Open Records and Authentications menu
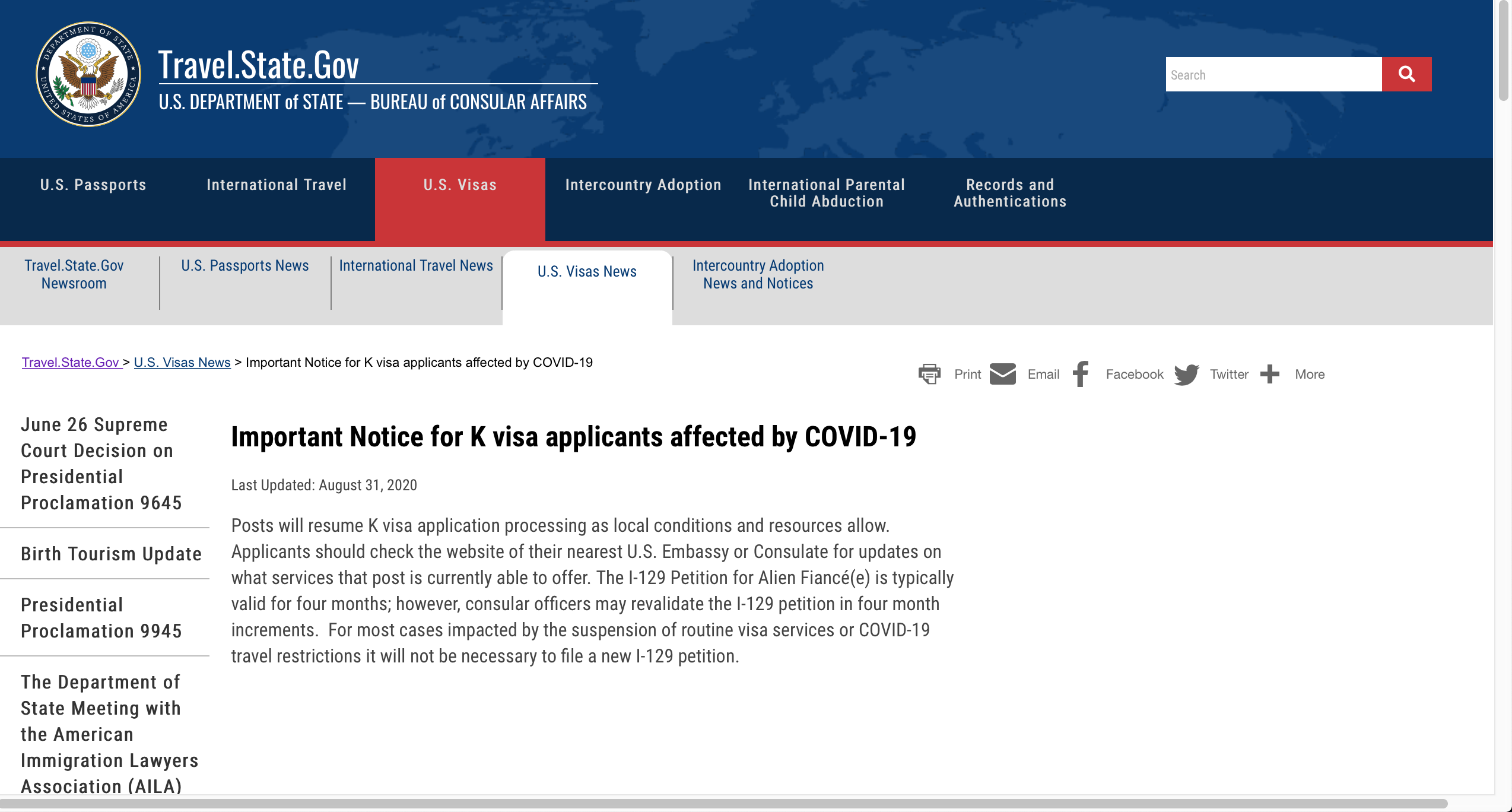 click(1009, 193)
